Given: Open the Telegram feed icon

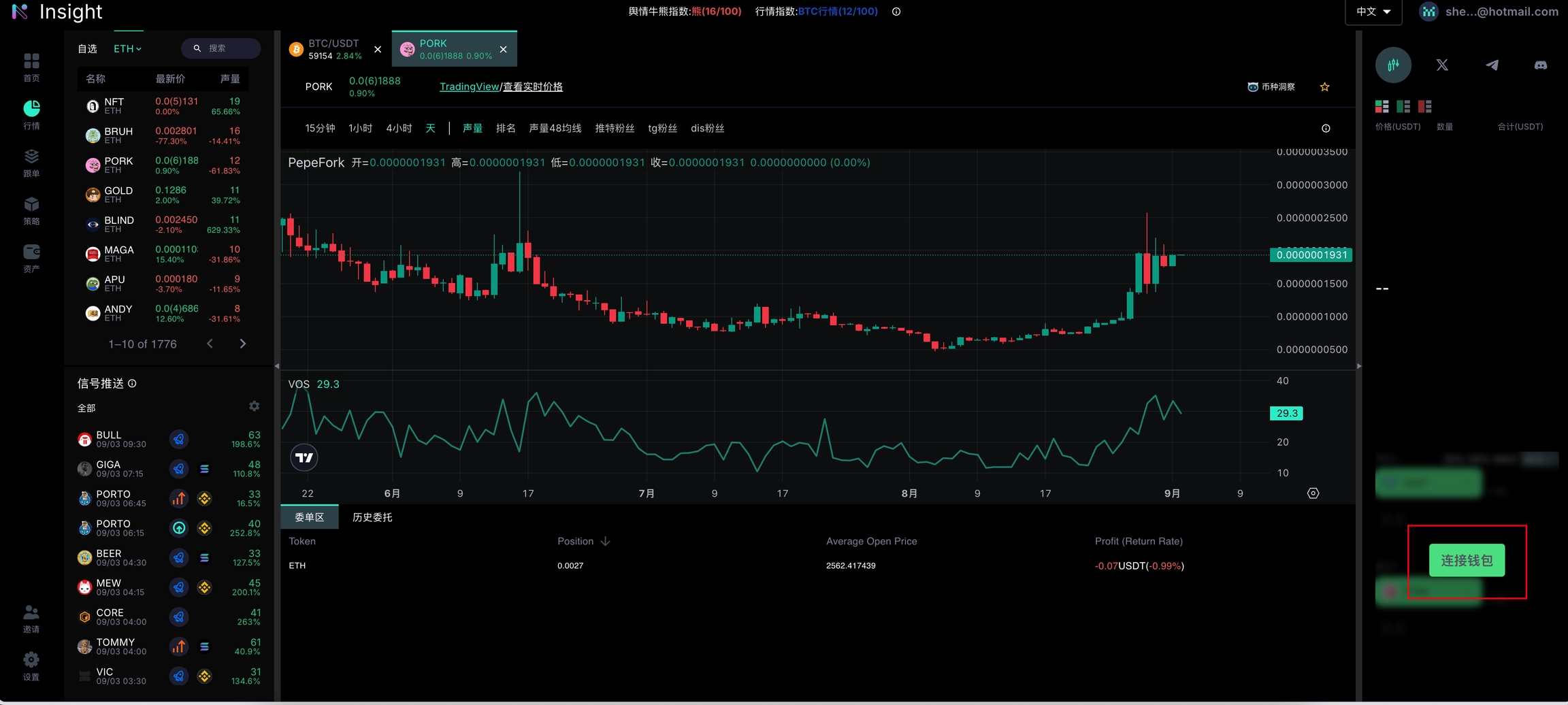Looking at the screenshot, I should point(1492,65).
